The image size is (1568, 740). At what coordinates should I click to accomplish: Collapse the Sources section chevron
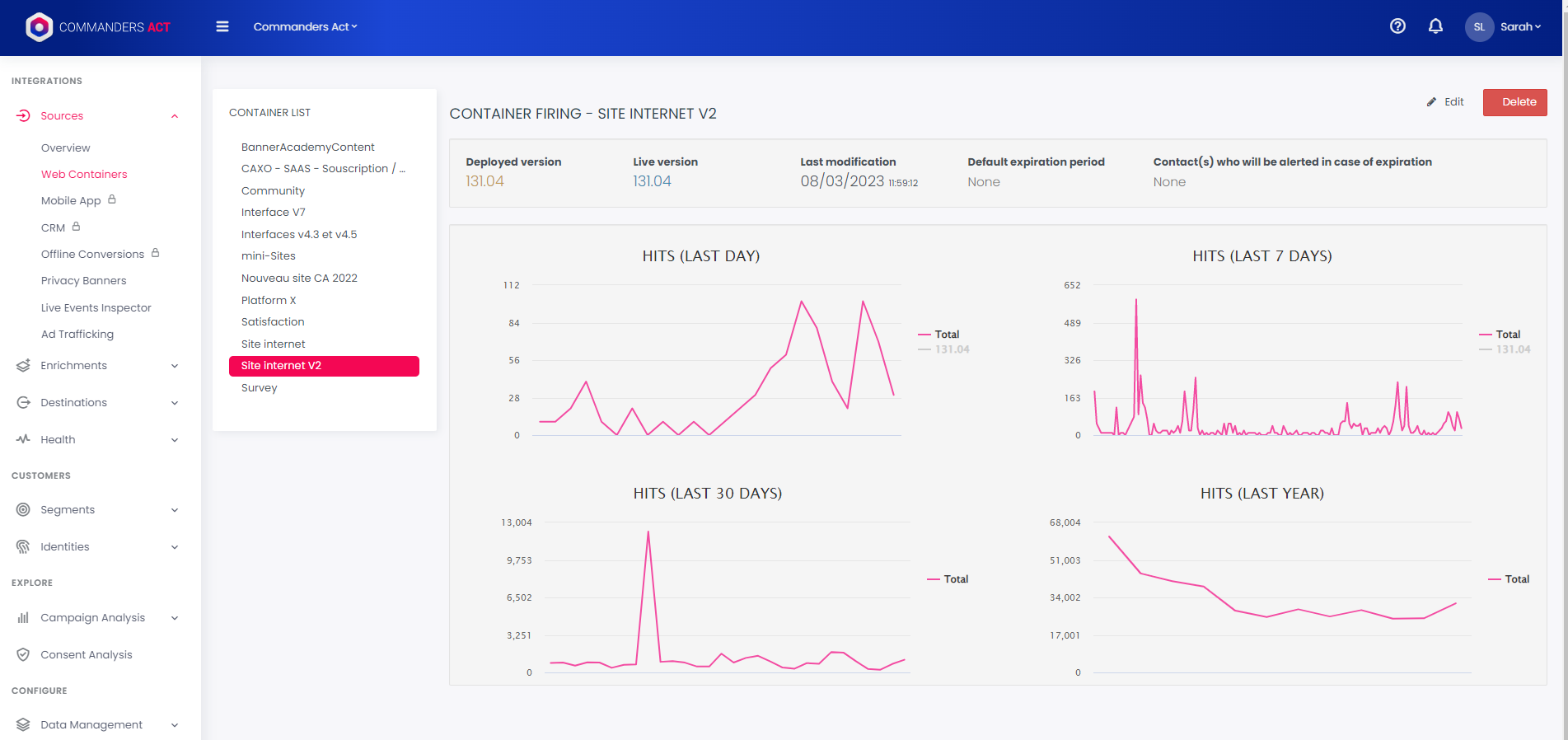[175, 116]
